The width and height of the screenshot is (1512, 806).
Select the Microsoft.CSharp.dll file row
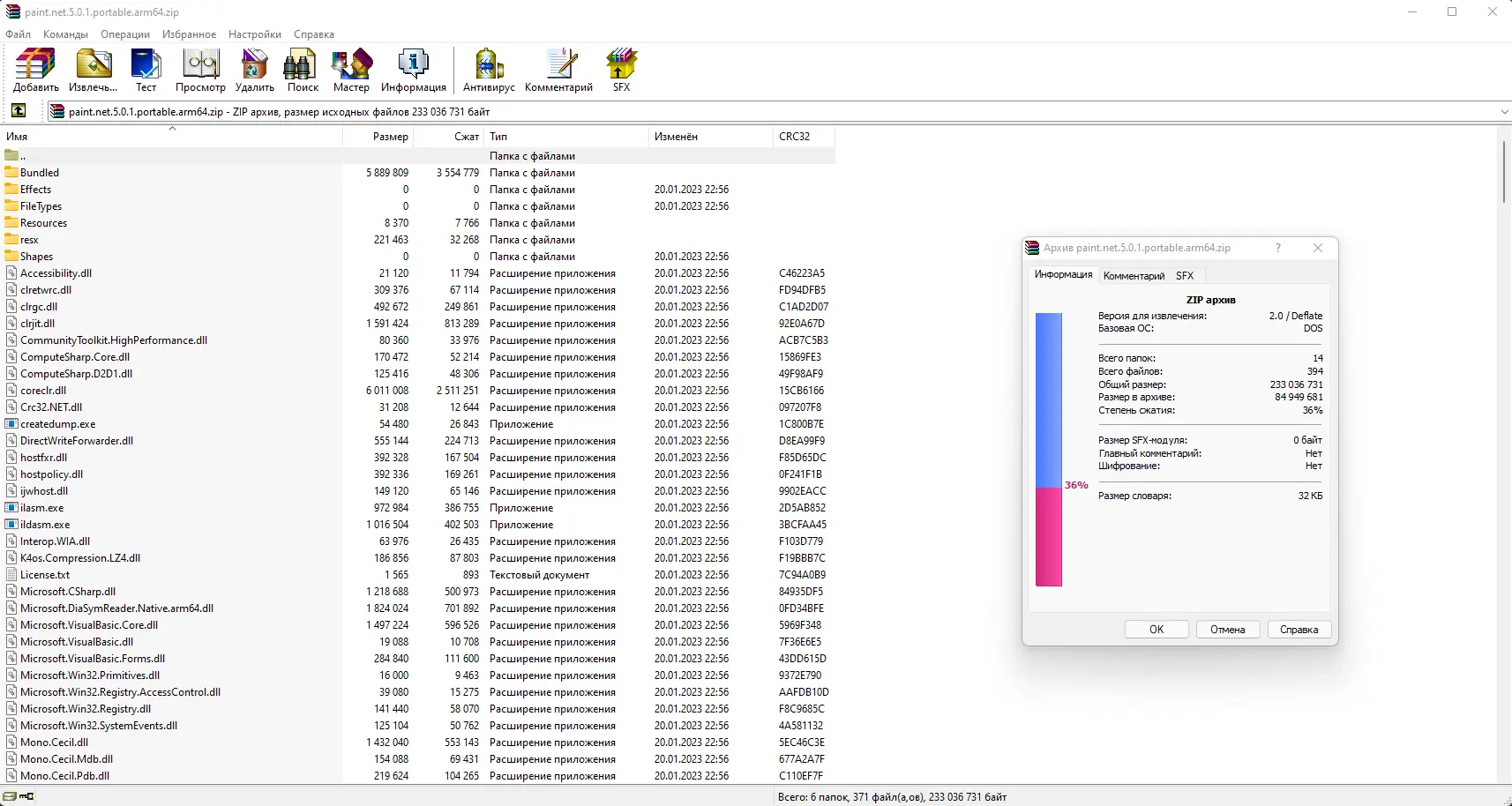[418, 592]
